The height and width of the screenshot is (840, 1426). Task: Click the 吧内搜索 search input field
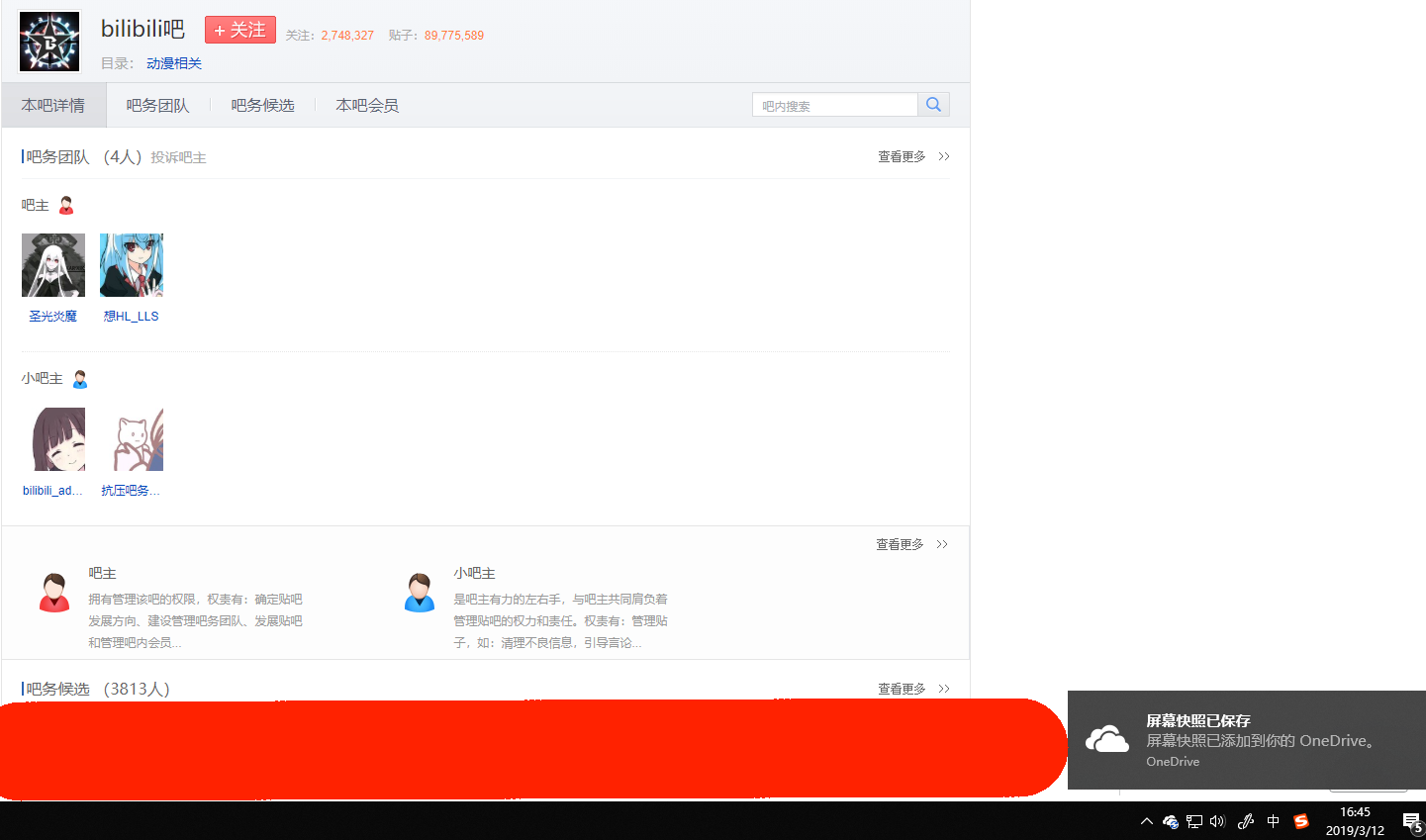coord(834,106)
